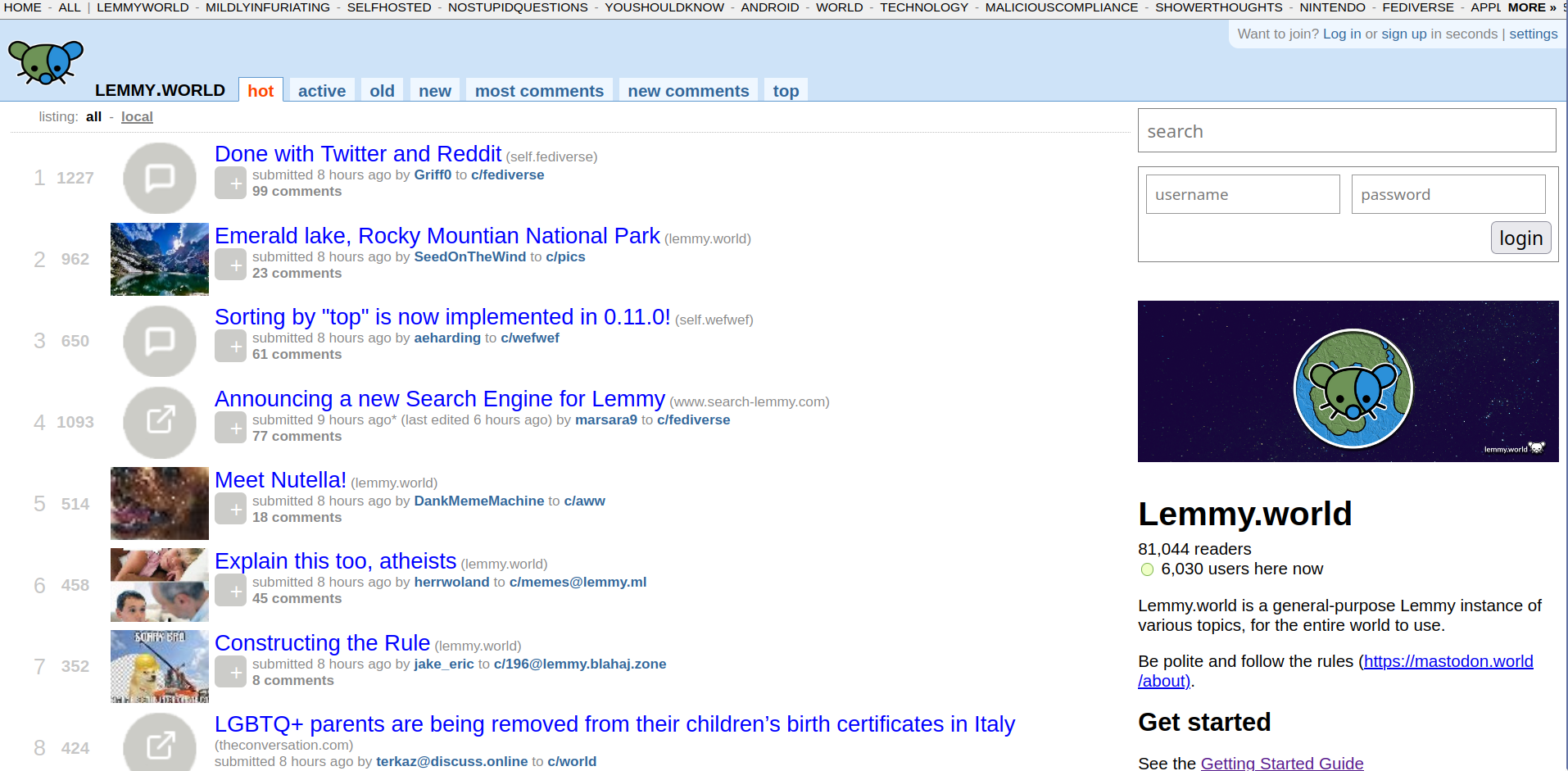Image resolution: width=1568 pixels, height=771 pixels.
Task: Expand the 'Done with Twitter and Reddit' post
Action: pyautogui.click(x=230, y=184)
